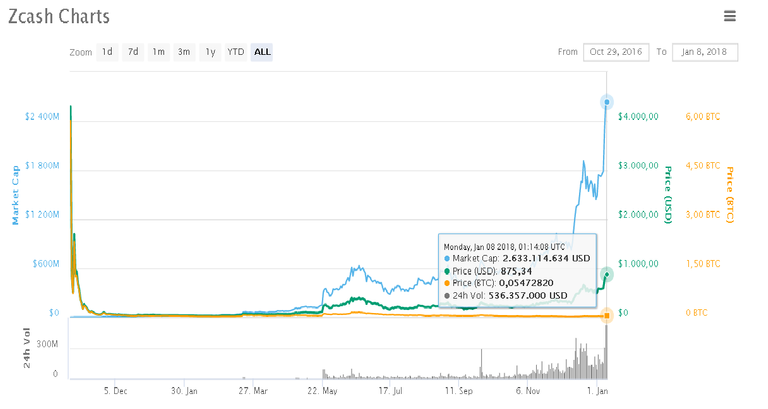Edit the From date field Oct 29, 2016
Screen dimensions: 768x409
point(616,52)
